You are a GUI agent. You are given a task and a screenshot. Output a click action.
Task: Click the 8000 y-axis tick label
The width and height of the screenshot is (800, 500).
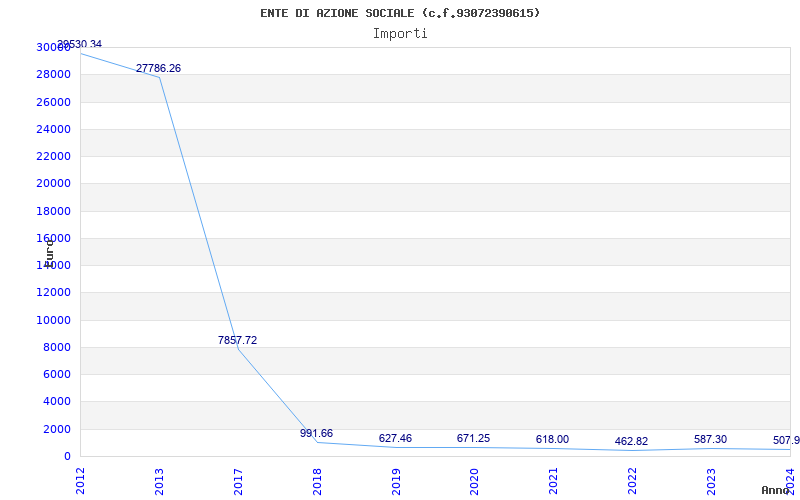pos(56,347)
